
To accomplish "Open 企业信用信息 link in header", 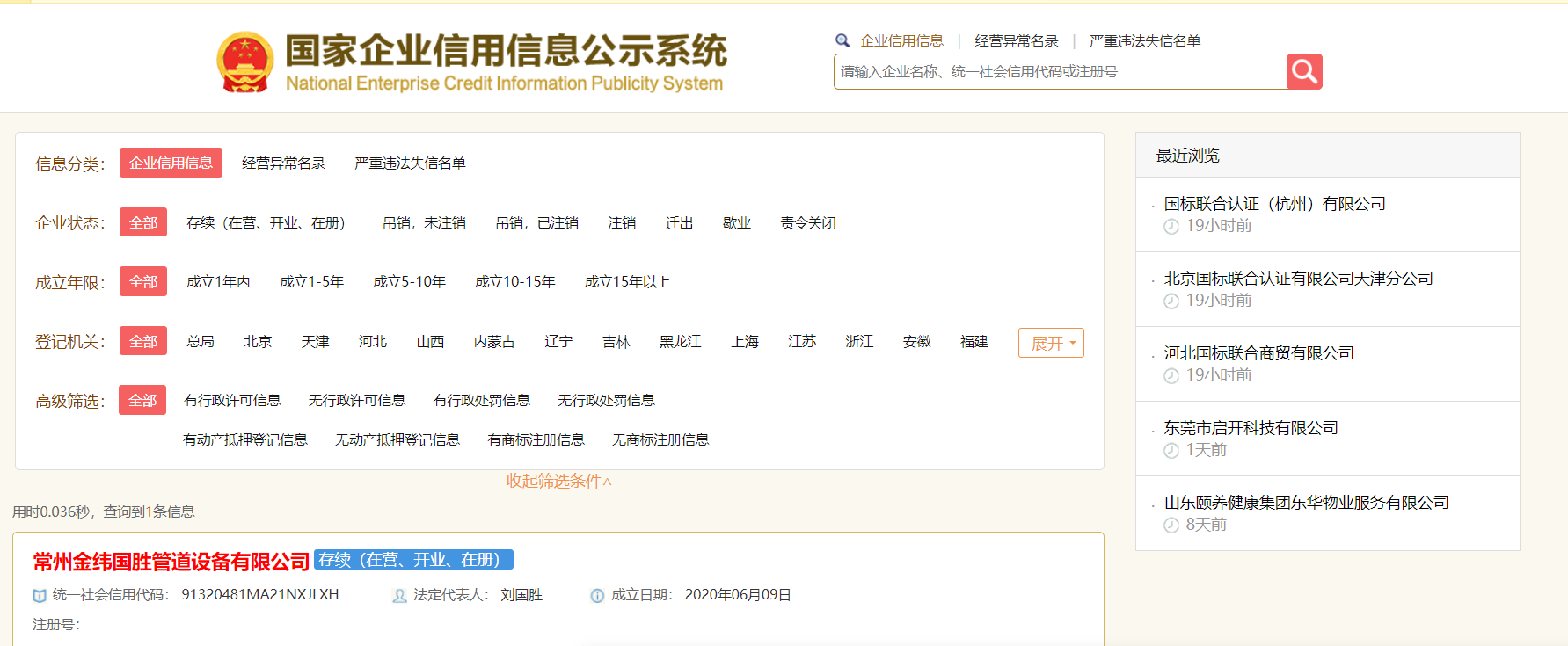I will point(901,40).
